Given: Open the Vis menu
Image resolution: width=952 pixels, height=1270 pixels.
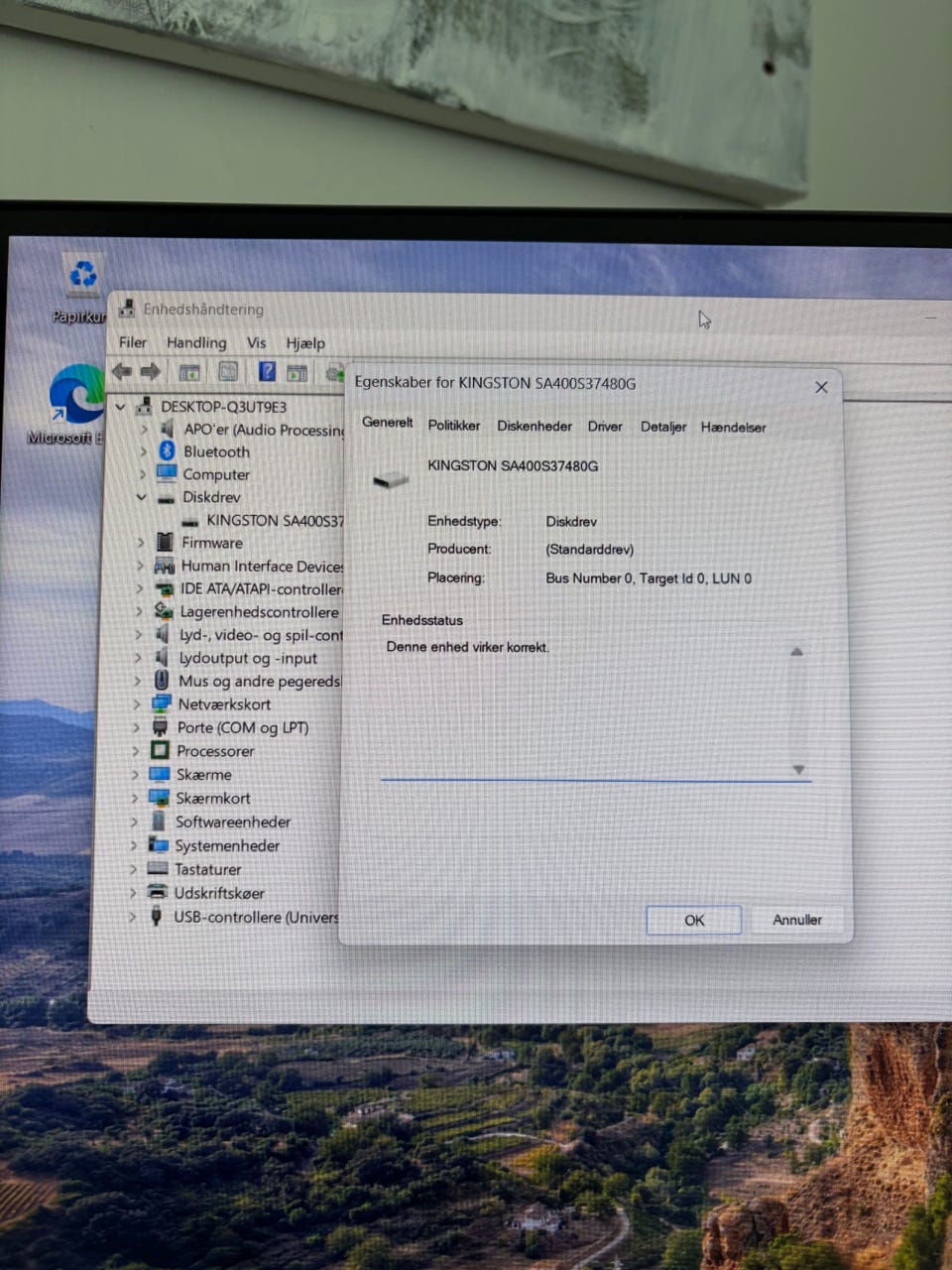Looking at the screenshot, I should click(x=257, y=342).
